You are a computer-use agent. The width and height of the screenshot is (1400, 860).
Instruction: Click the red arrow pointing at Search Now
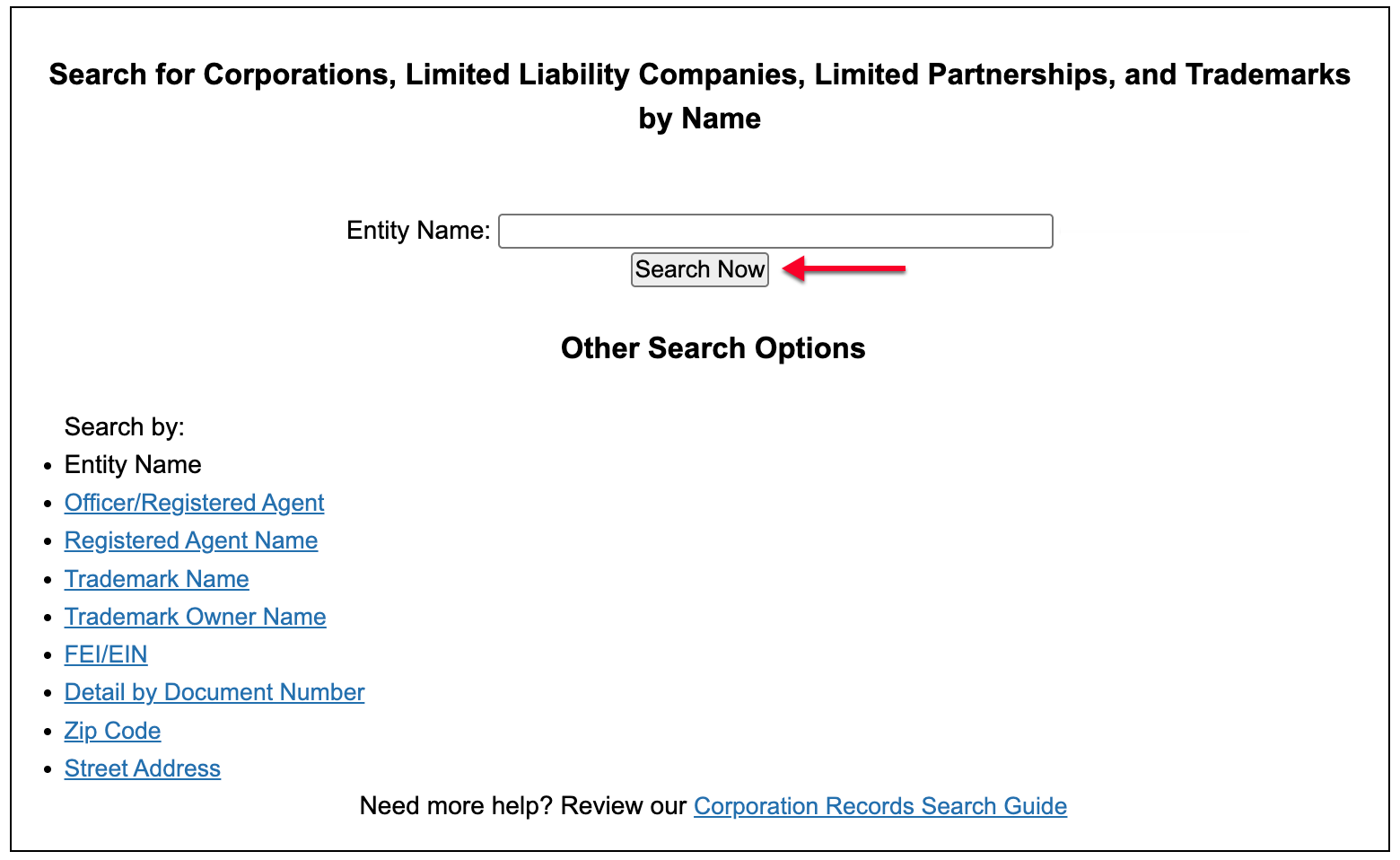844,268
